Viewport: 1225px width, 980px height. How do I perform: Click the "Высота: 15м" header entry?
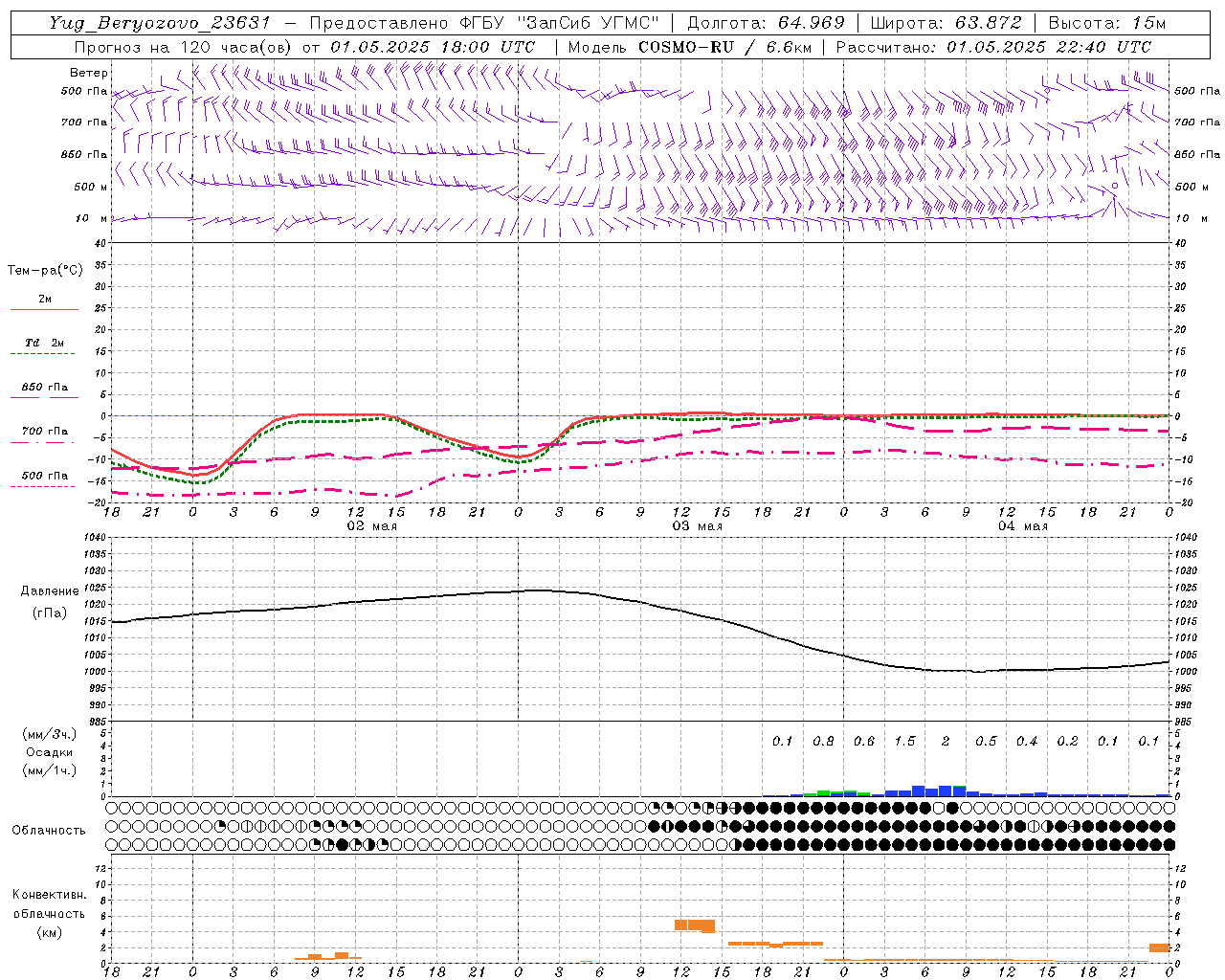pyautogui.click(x=1107, y=23)
